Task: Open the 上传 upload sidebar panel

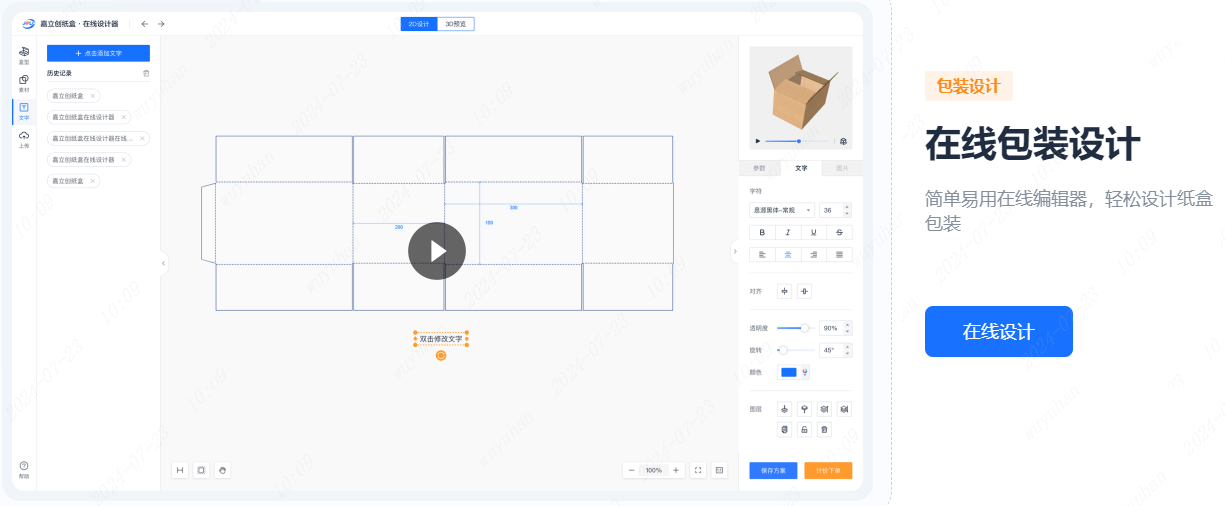Action: [x=24, y=138]
